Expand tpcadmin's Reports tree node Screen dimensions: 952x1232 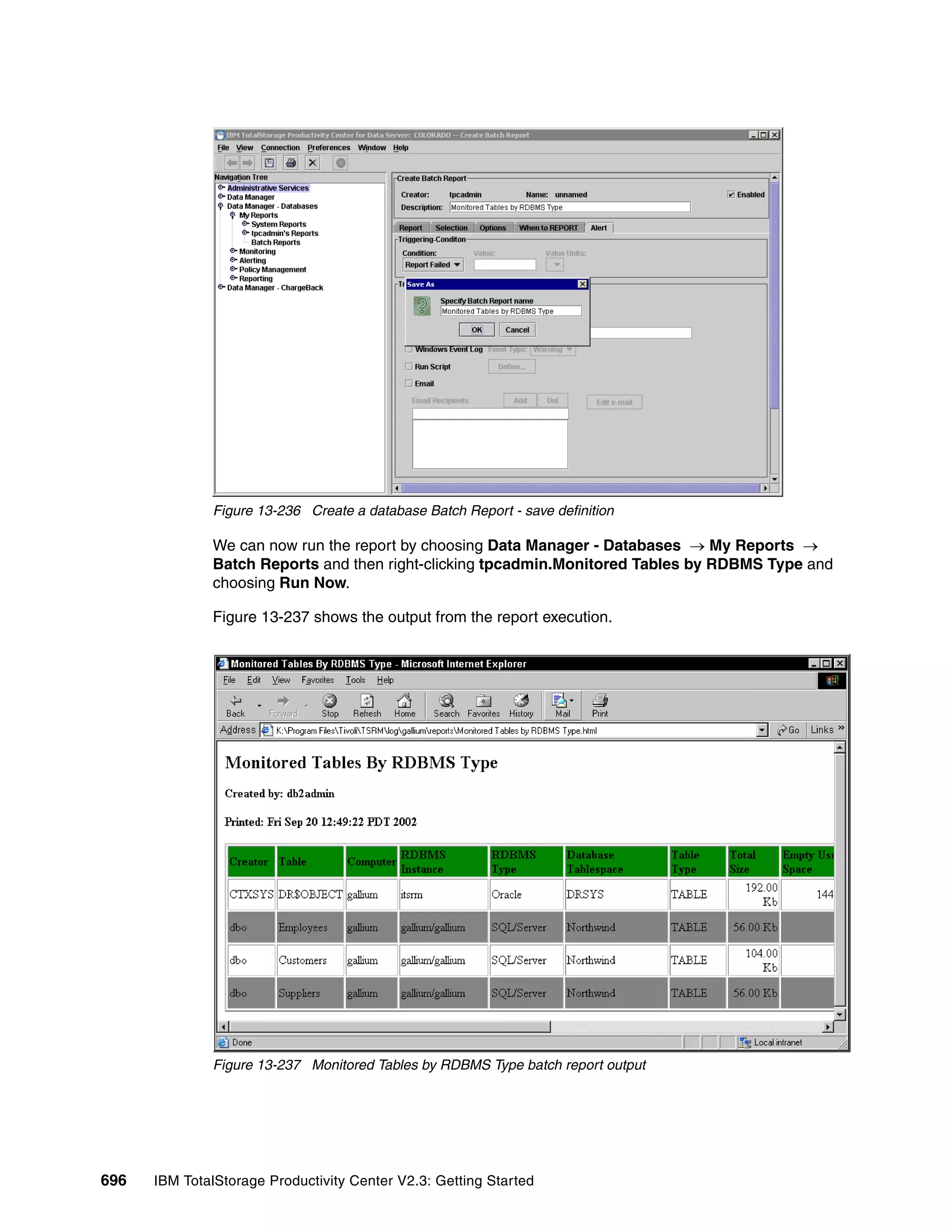[x=245, y=233]
